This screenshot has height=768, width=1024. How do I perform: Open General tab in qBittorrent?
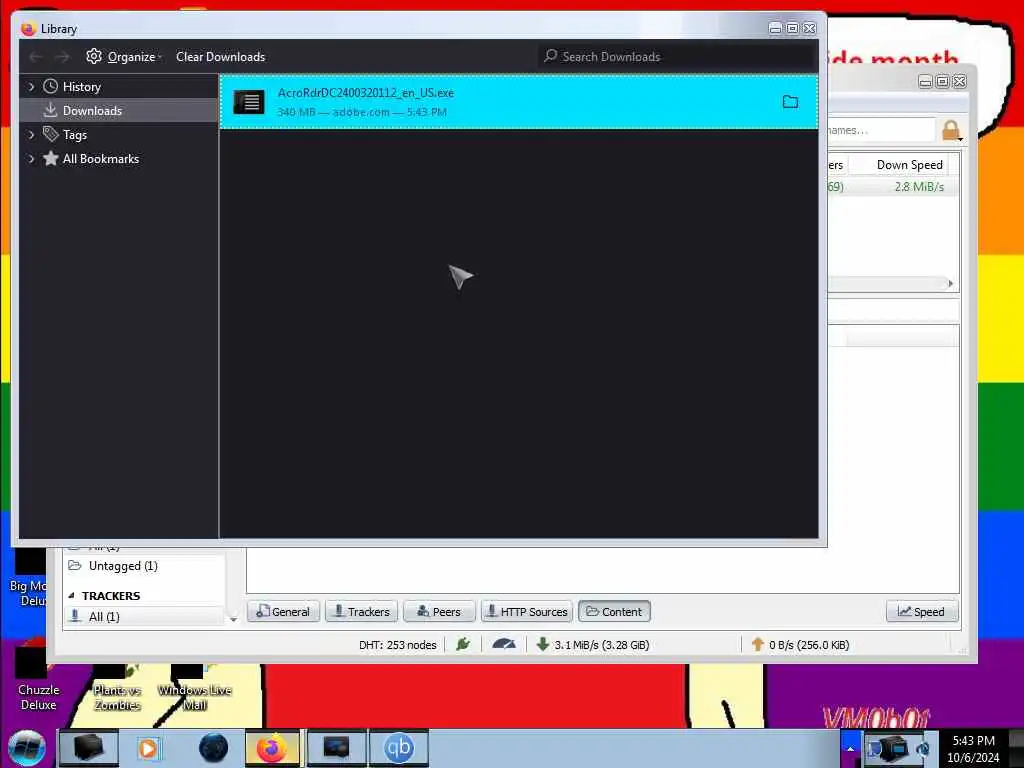pyautogui.click(x=283, y=611)
